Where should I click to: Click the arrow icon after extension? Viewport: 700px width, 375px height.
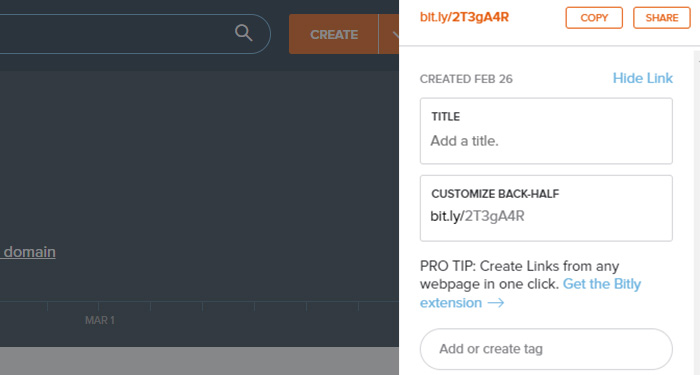tap(496, 303)
